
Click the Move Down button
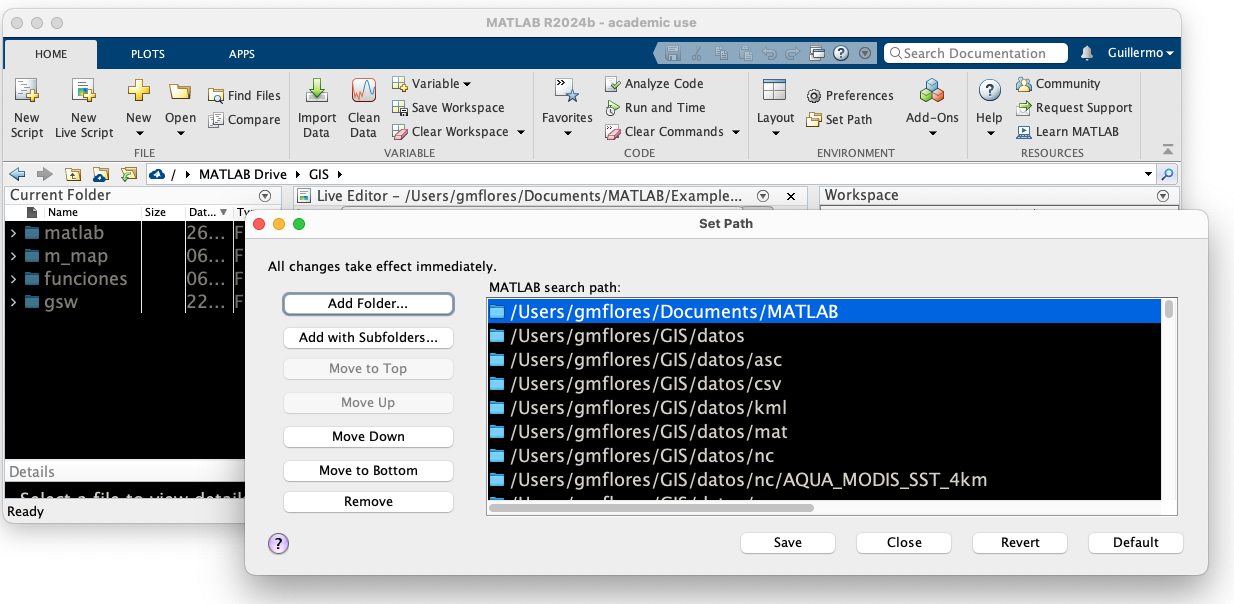tap(368, 437)
